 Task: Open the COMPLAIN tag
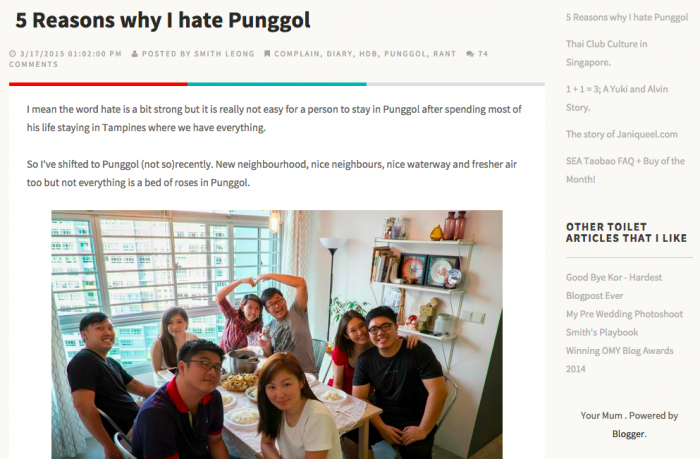coord(296,54)
